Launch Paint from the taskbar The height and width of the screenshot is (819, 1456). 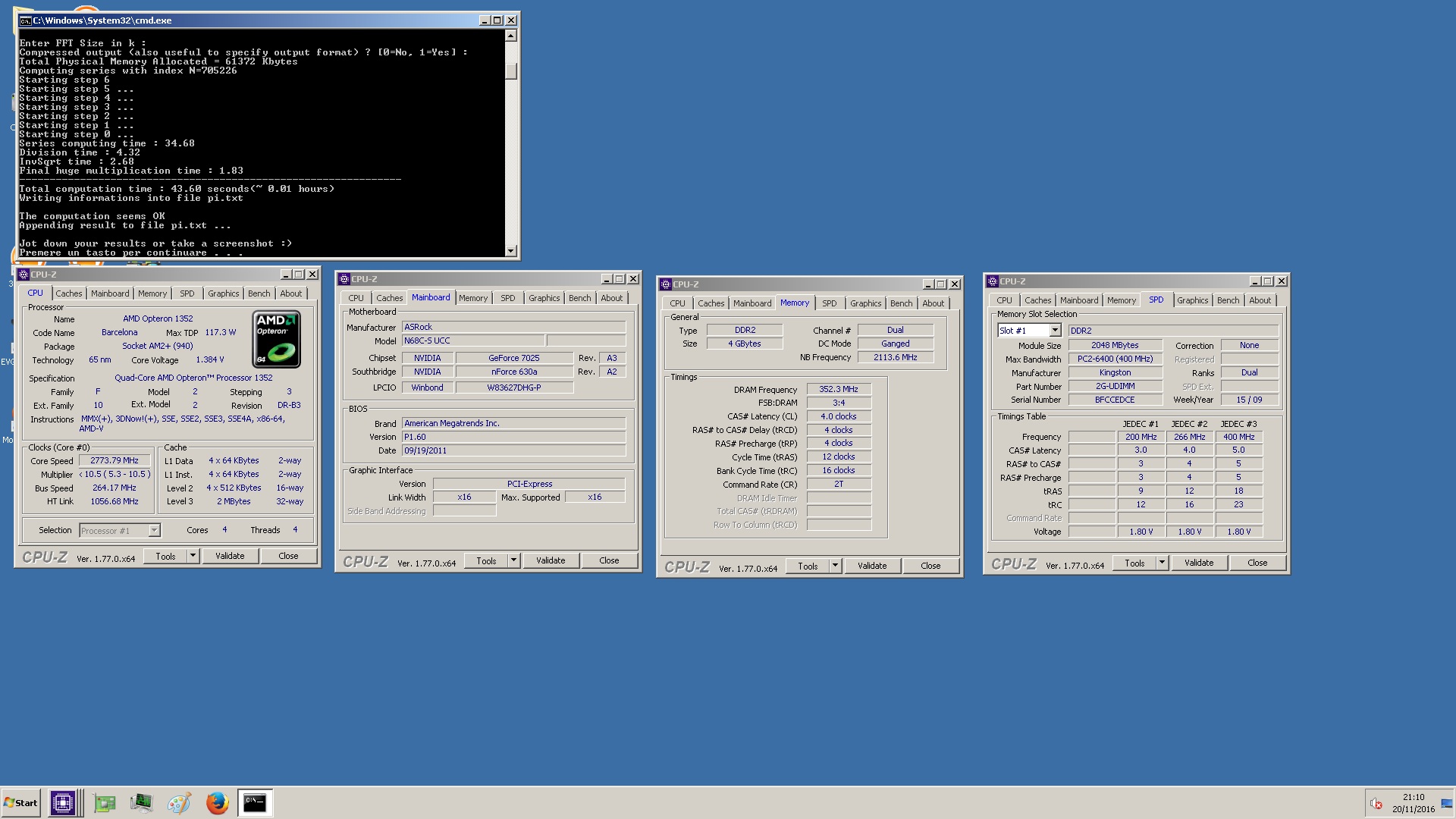[179, 802]
